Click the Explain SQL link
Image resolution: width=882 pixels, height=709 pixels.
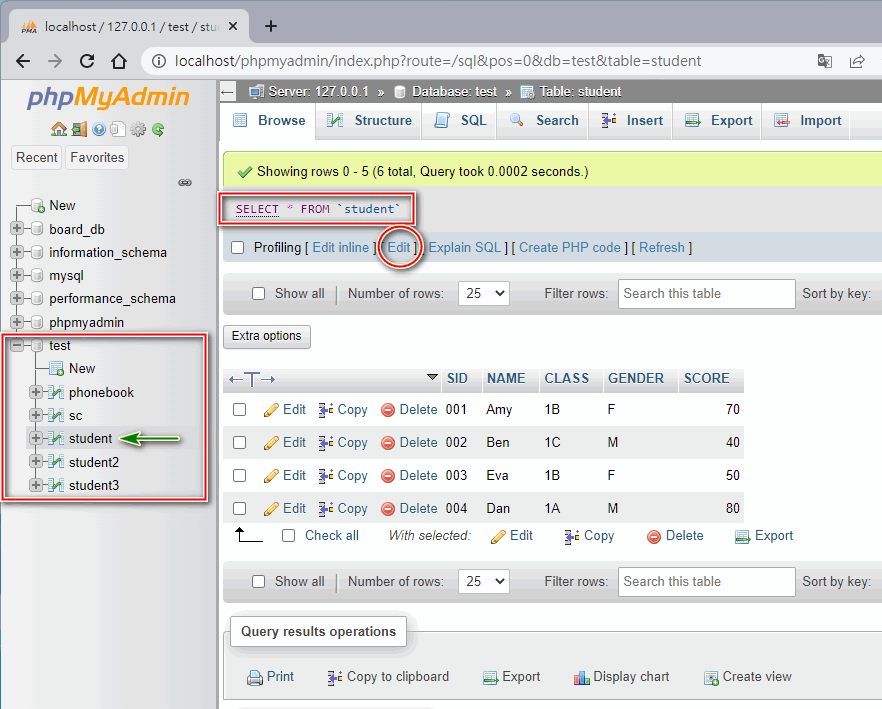tap(465, 248)
